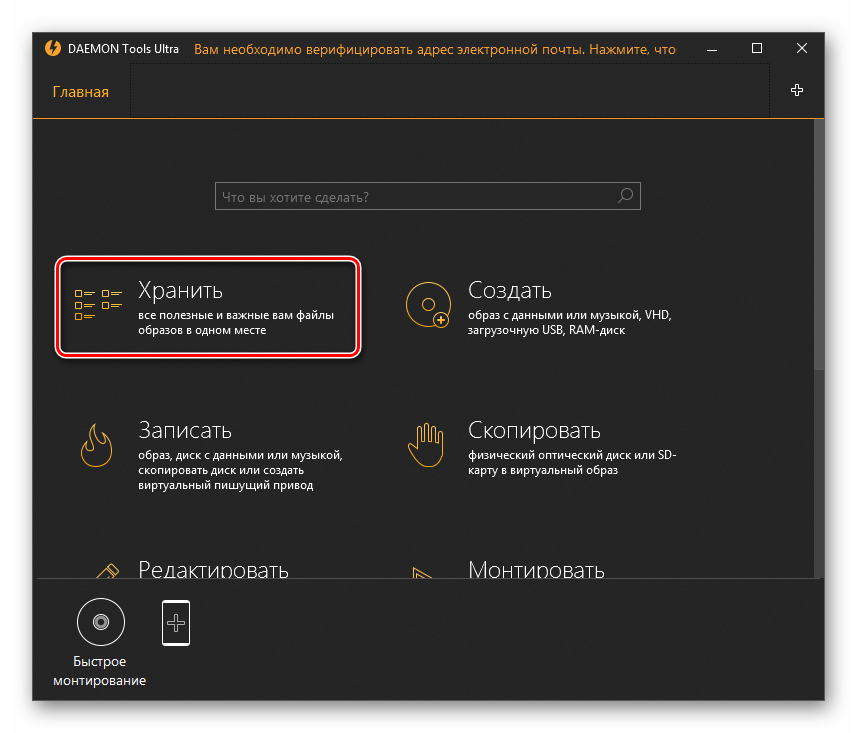Click the Скопировать hand icon
Viewport: 857px width, 733px height.
pos(427,444)
